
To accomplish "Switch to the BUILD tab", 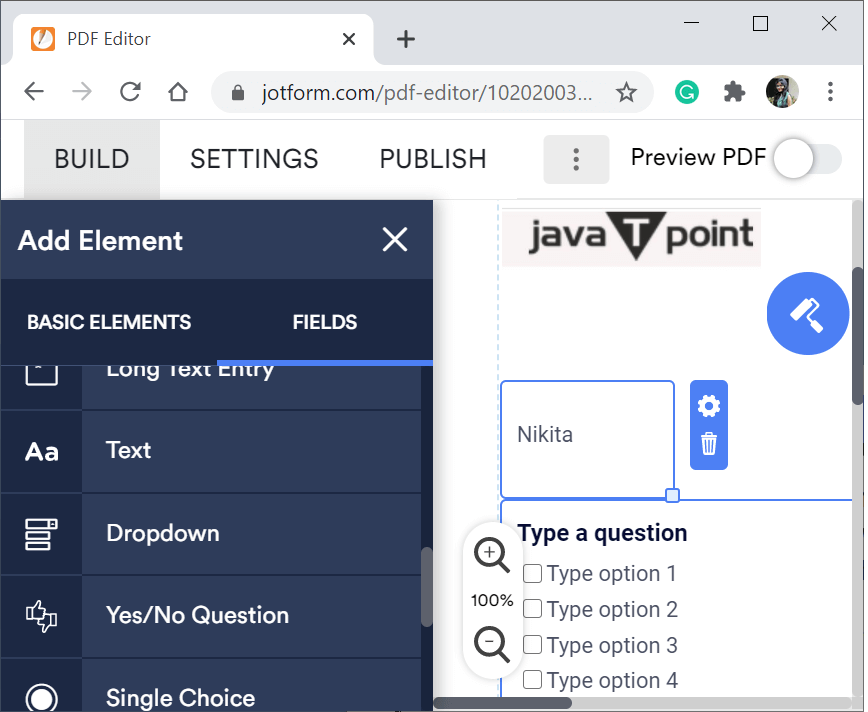I will (x=92, y=159).
